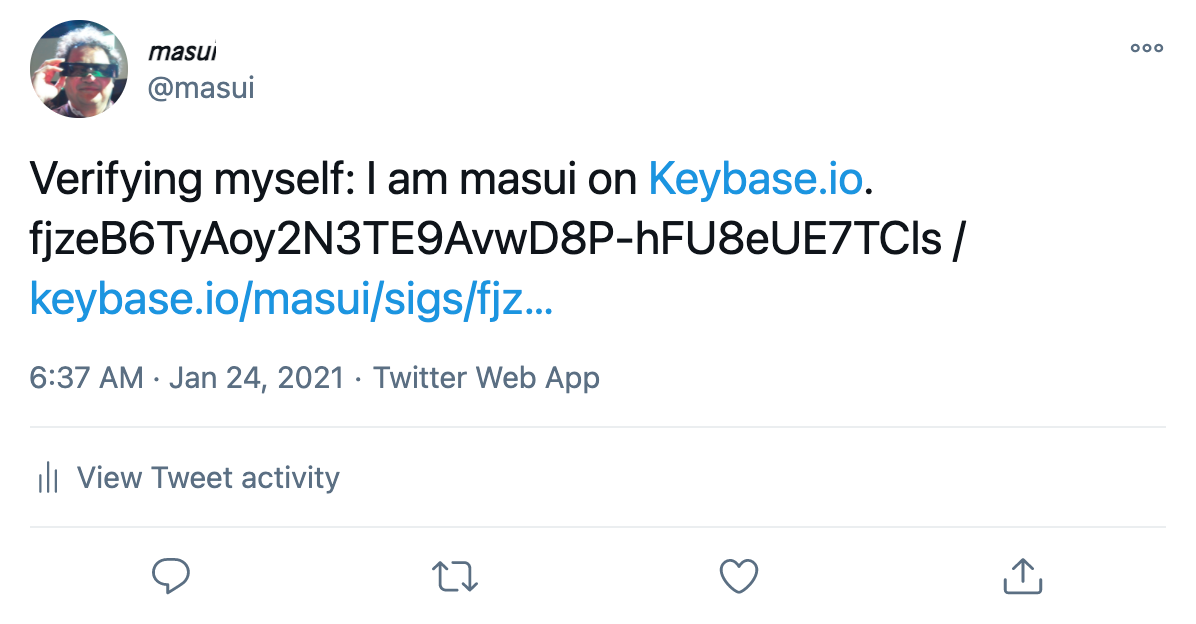The image size is (1196, 624).
Task: Click the slash after the signature hash
Action: [959, 239]
